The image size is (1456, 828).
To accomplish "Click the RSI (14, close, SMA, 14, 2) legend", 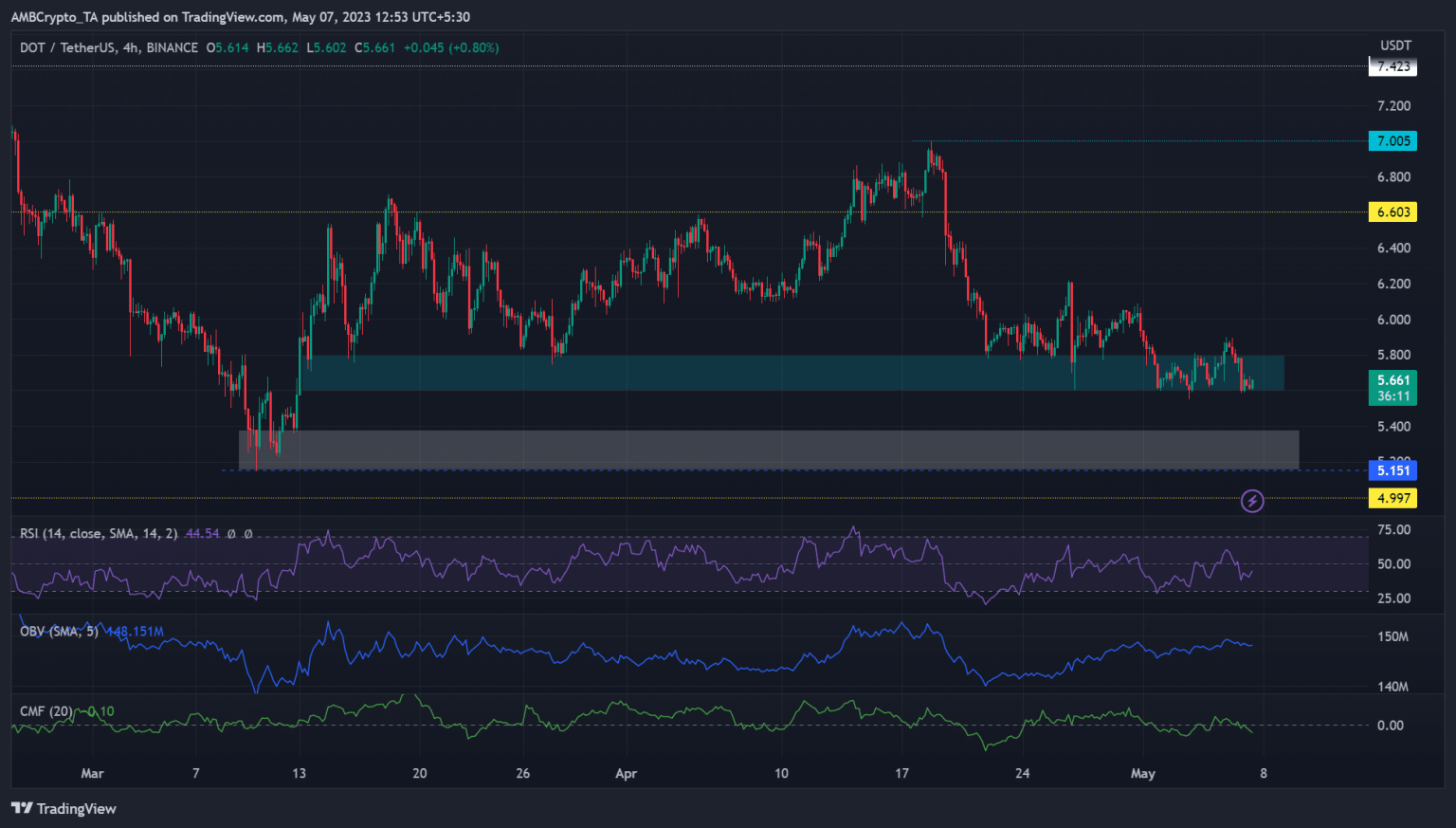I will [x=99, y=533].
